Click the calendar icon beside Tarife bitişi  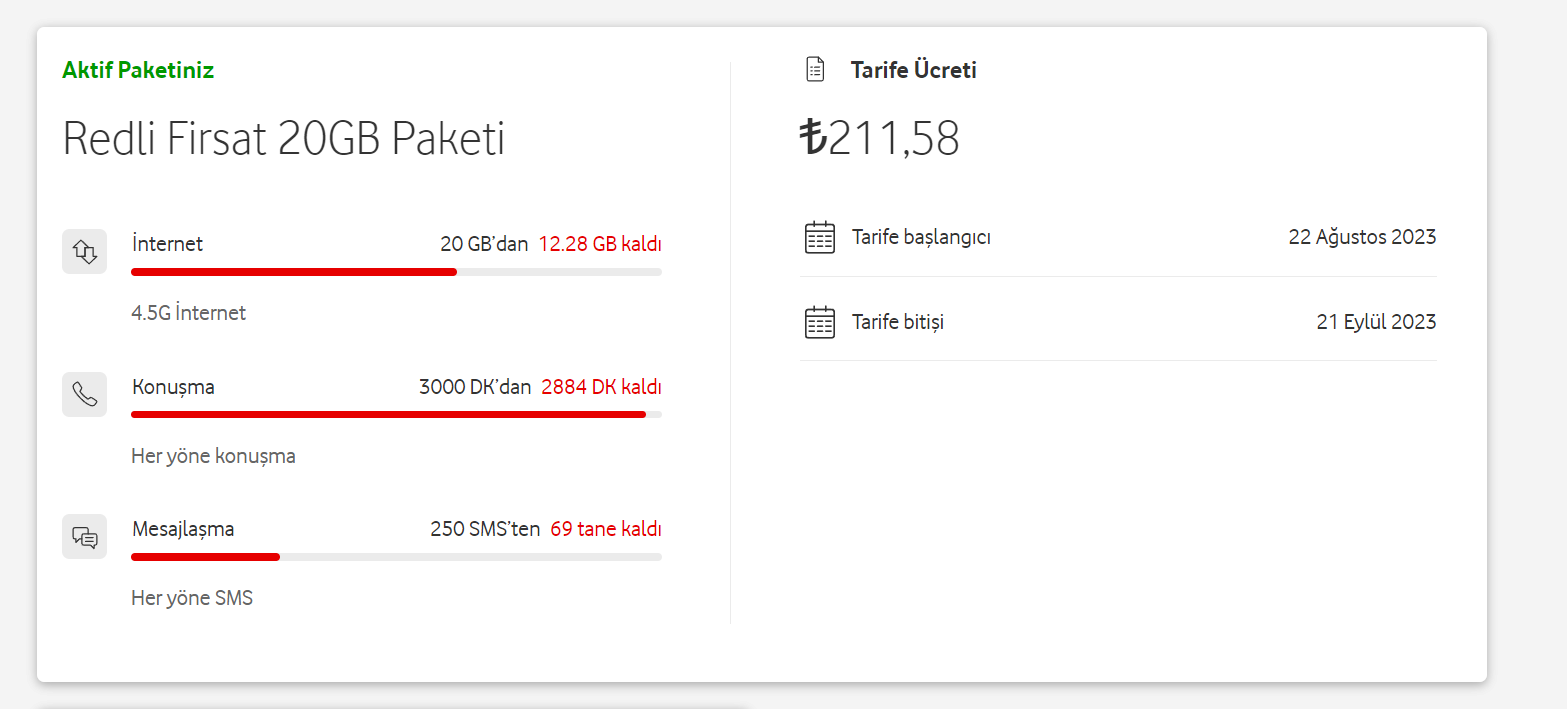820,323
